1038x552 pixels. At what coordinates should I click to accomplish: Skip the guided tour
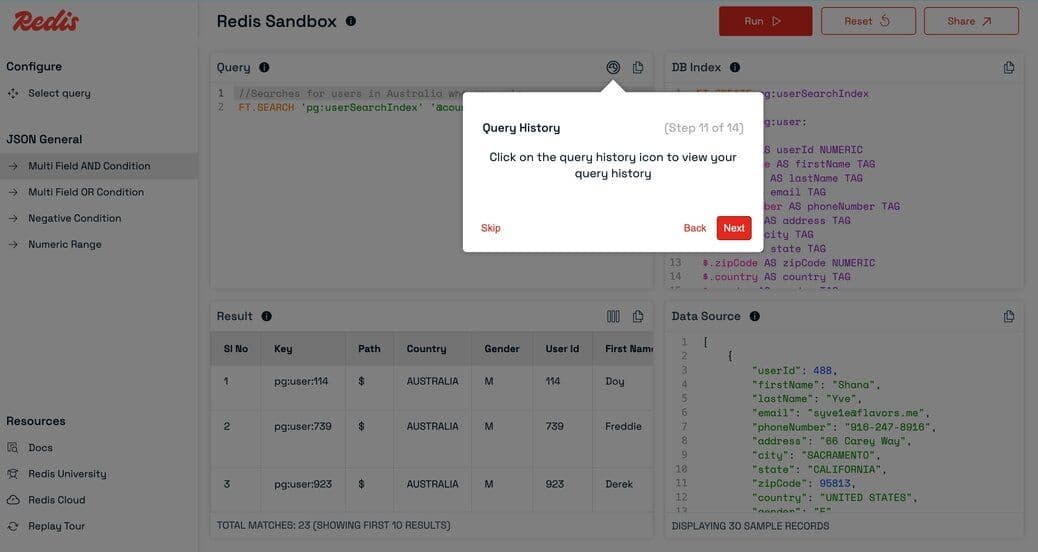(490, 228)
